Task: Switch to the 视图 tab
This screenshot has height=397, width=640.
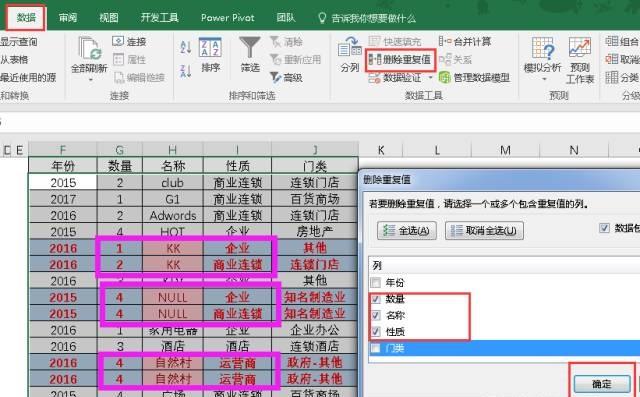Action: click(109, 18)
